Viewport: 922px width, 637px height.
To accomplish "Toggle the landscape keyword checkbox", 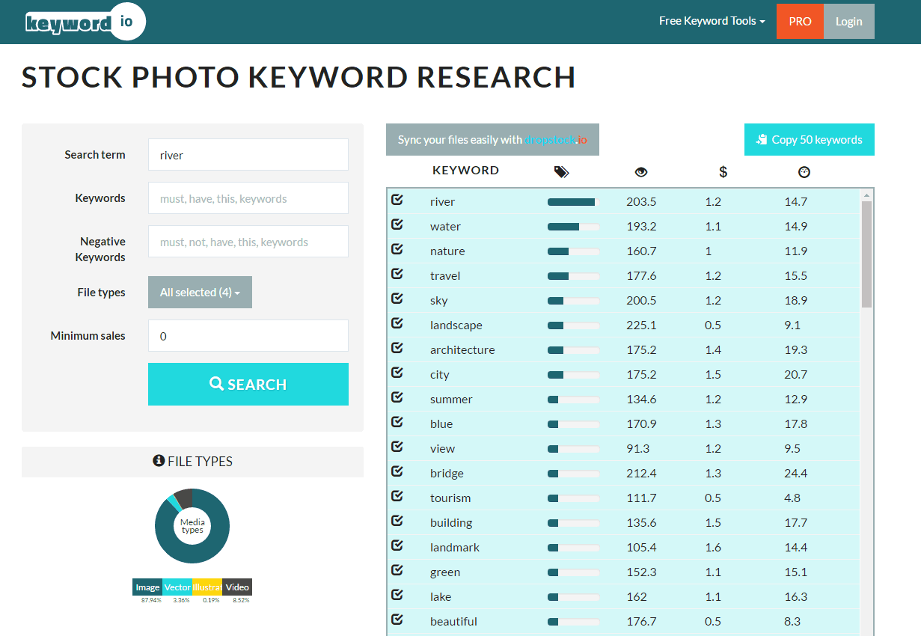I will [x=397, y=324].
